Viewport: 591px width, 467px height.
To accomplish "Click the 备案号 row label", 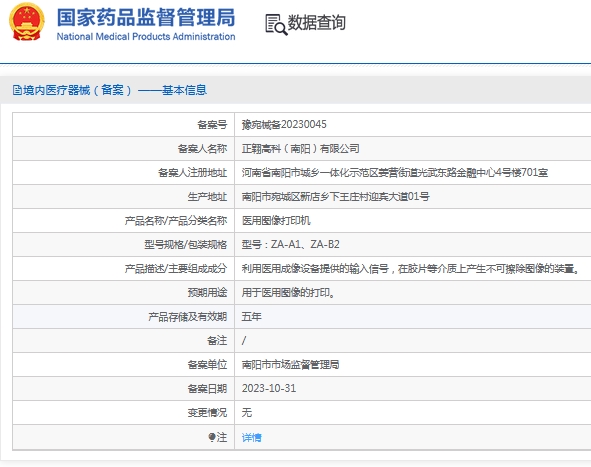I will (212, 124).
